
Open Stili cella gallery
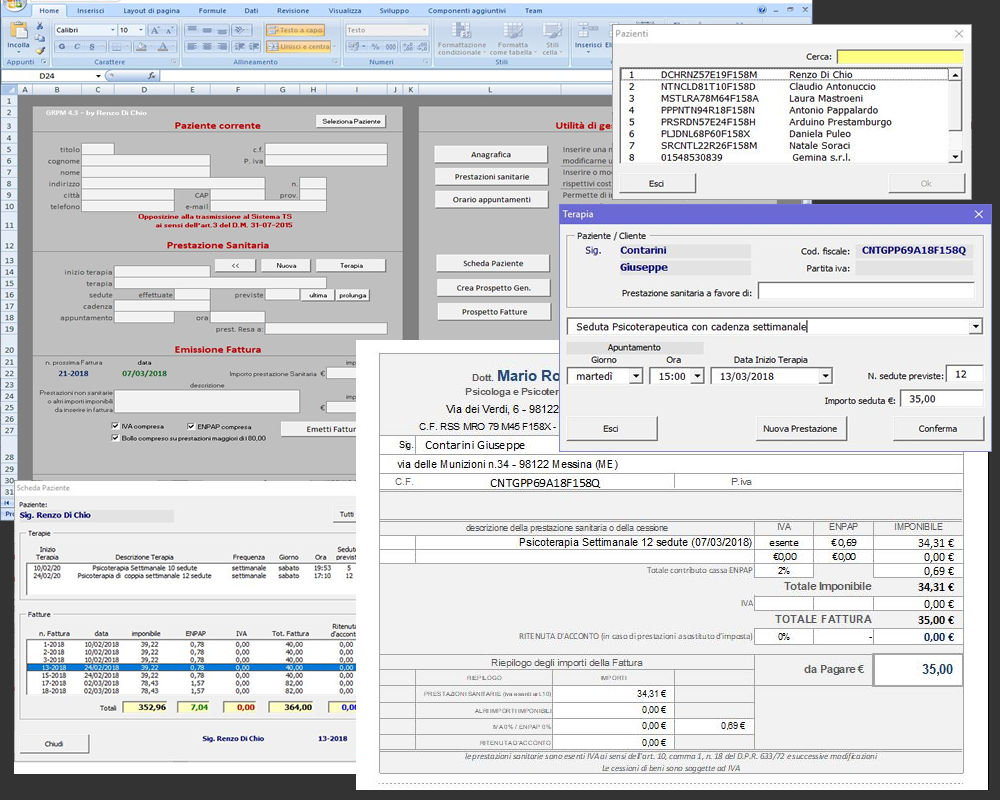tap(551, 38)
